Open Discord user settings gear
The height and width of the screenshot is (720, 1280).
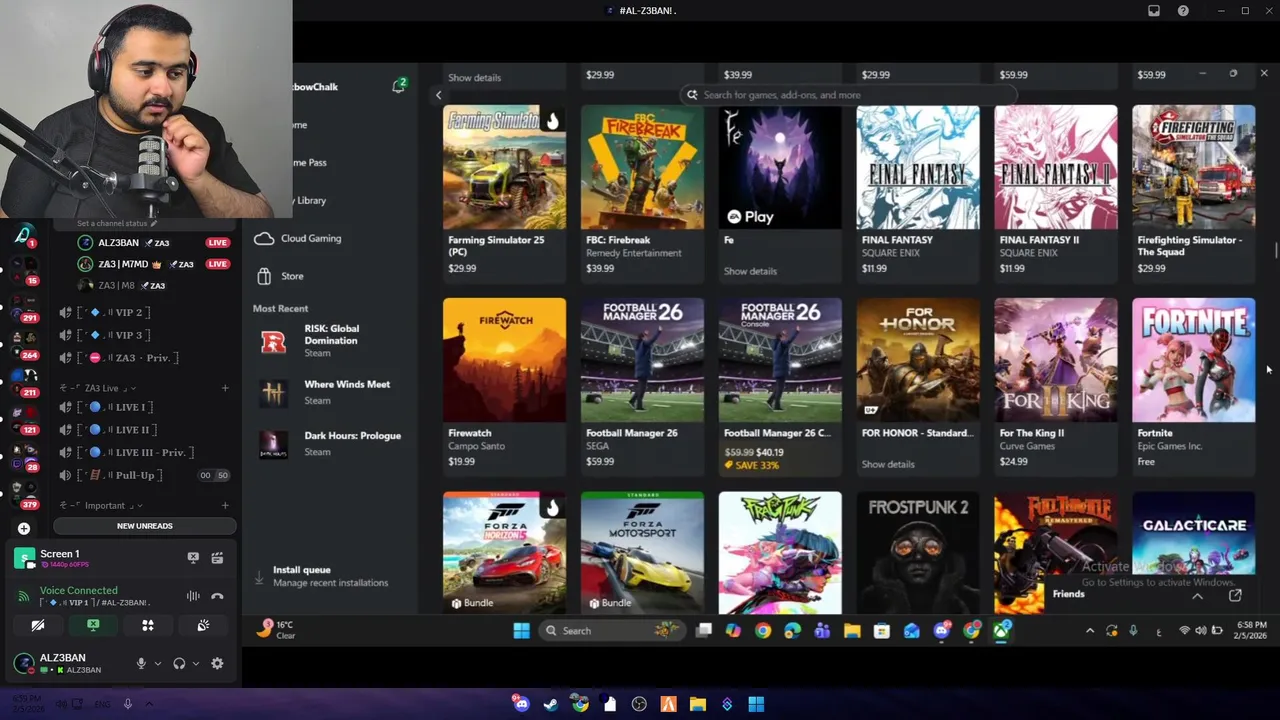tap(217, 663)
